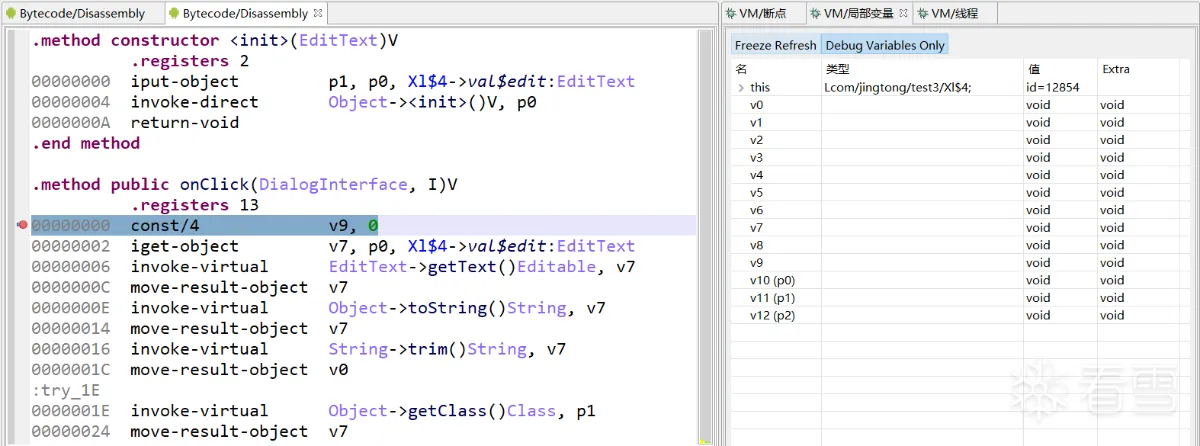This screenshot has height=446, width=1200.
Task: Click the iput-object instruction line
Action: [x=333, y=82]
